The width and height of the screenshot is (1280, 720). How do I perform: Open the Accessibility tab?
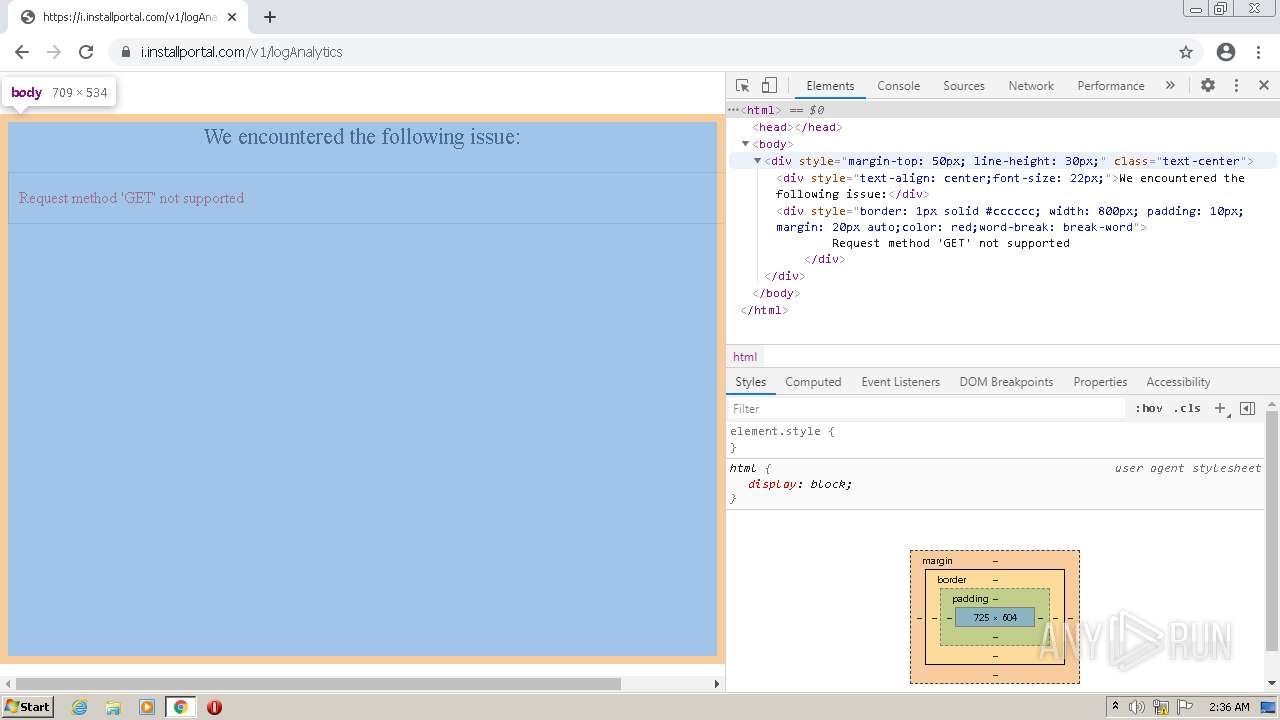pyautogui.click(x=1178, y=382)
